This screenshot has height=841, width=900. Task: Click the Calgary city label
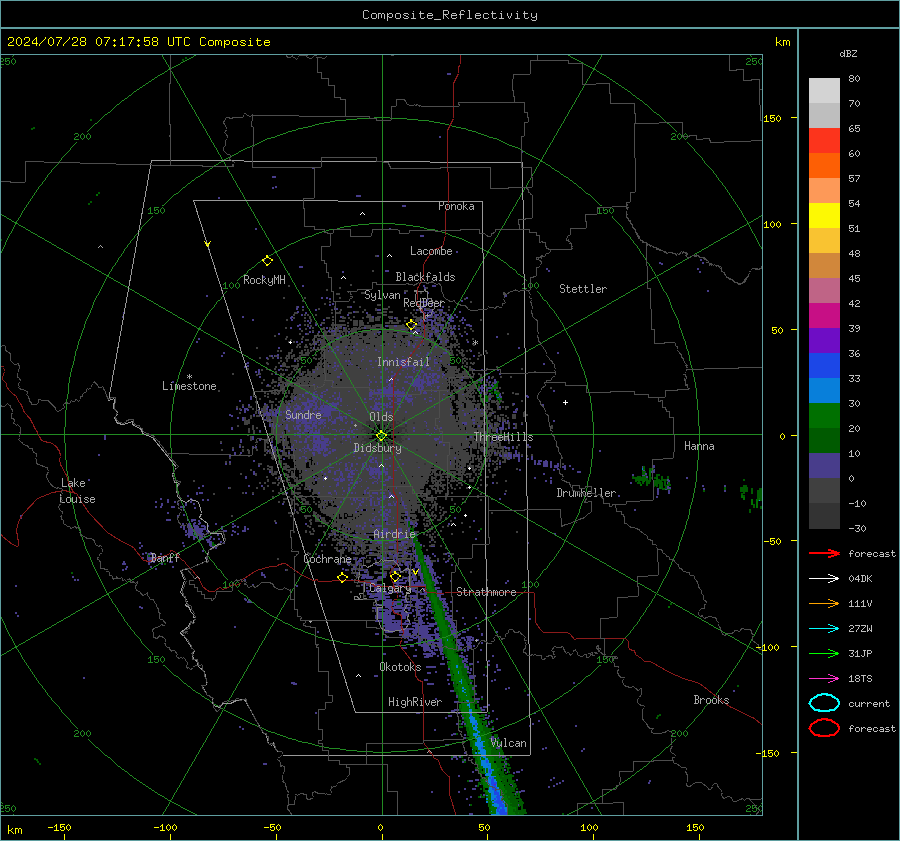tap(390, 588)
